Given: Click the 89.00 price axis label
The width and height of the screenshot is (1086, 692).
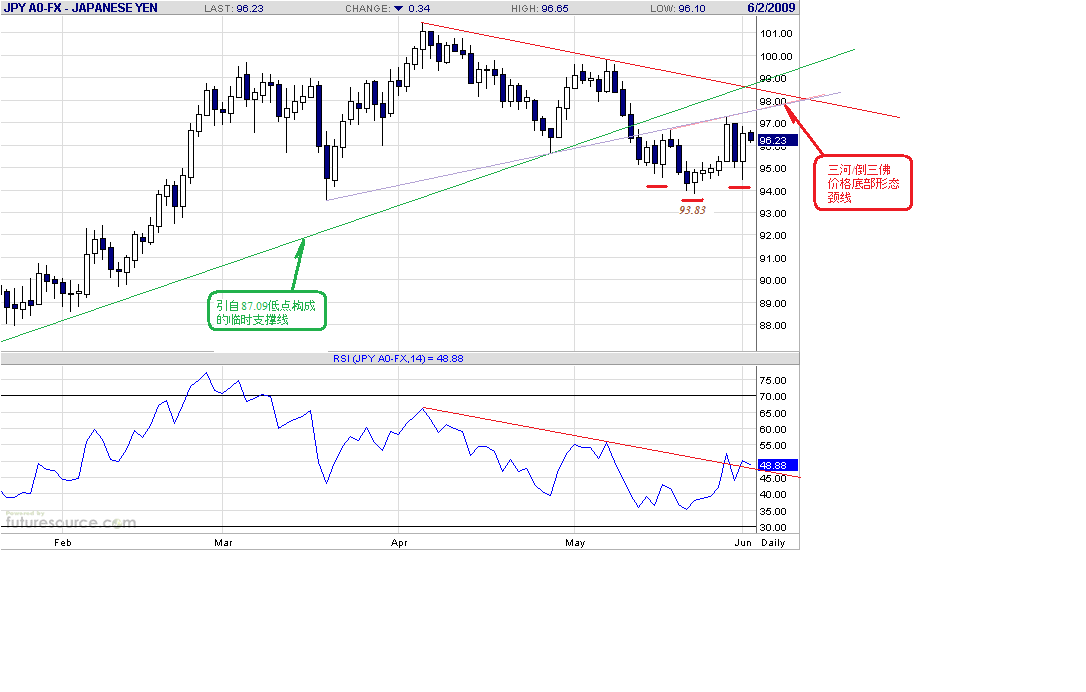Looking at the screenshot, I should point(773,303).
